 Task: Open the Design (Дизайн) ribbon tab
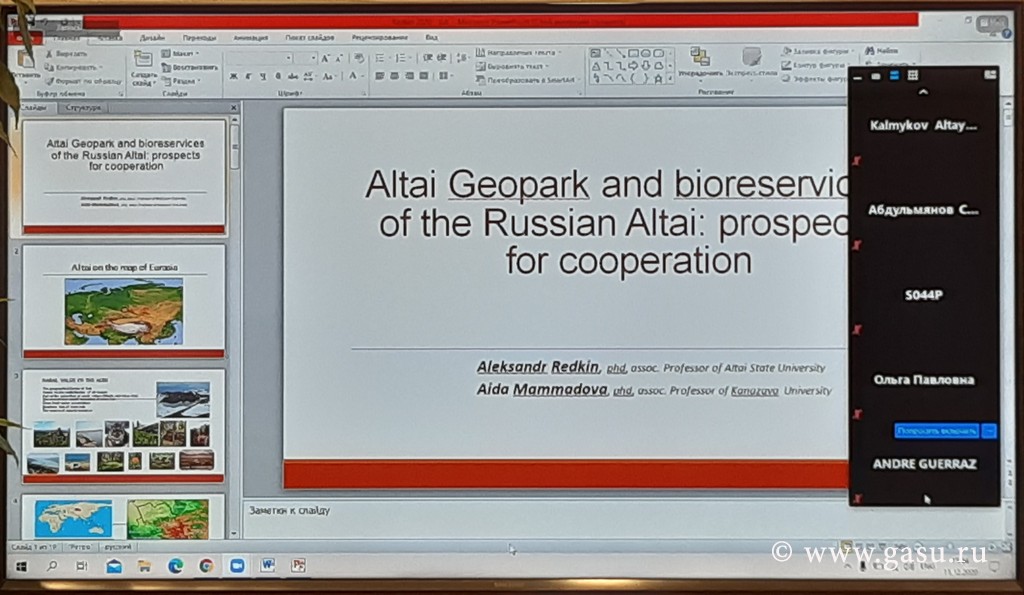[x=152, y=37]
